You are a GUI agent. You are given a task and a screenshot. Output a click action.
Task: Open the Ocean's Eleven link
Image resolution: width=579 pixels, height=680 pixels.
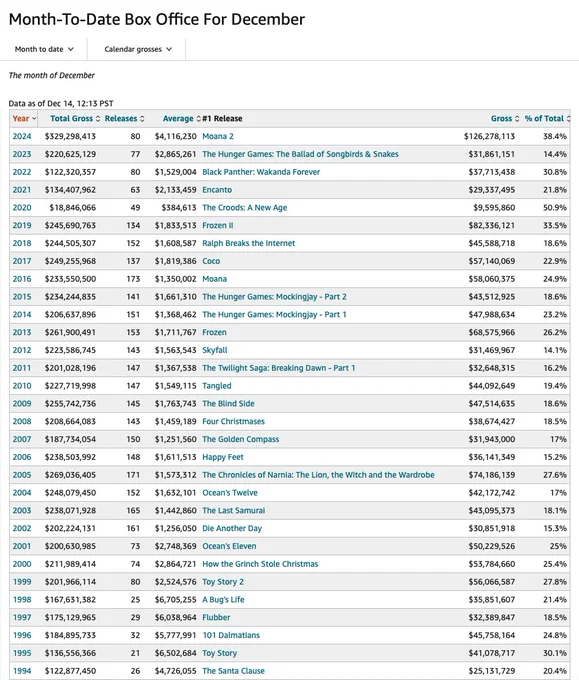[229, 546]
